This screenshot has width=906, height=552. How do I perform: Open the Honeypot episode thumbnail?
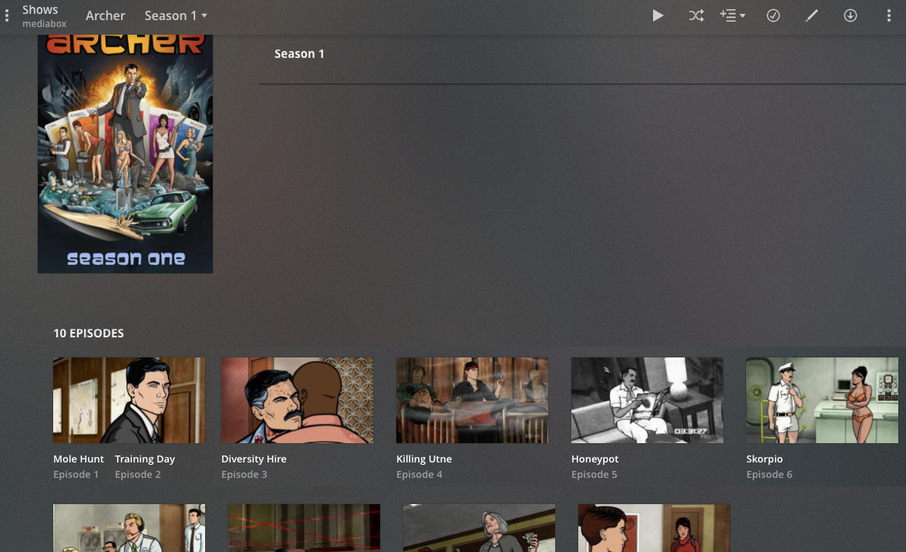[x=647, y=400]
